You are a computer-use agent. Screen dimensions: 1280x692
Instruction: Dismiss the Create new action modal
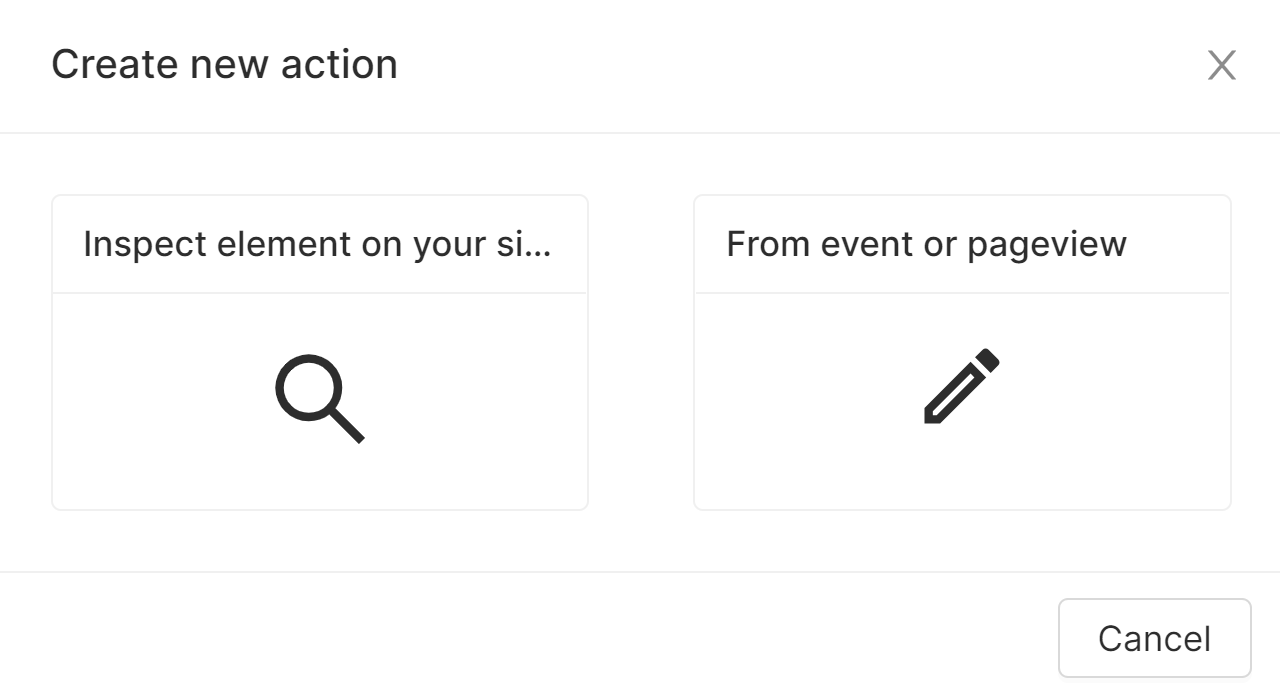coord(1222,65)
